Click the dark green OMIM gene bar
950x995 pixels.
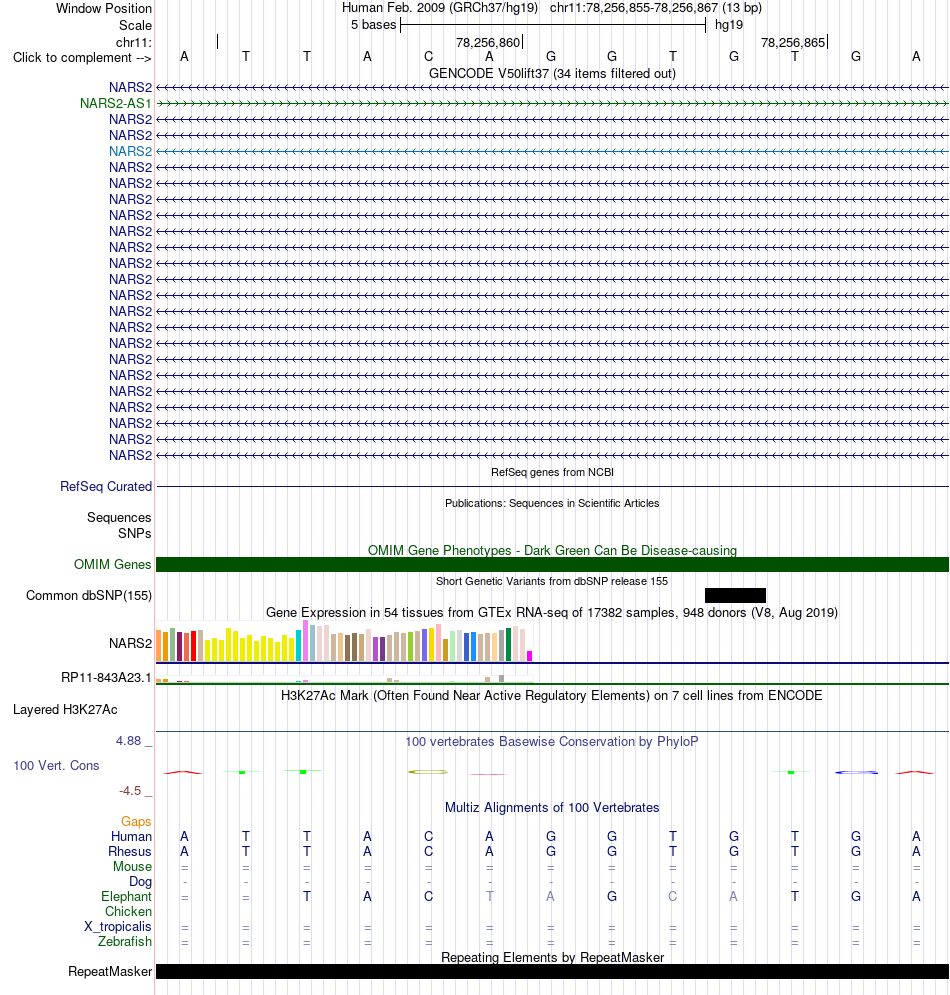[552, 565]
